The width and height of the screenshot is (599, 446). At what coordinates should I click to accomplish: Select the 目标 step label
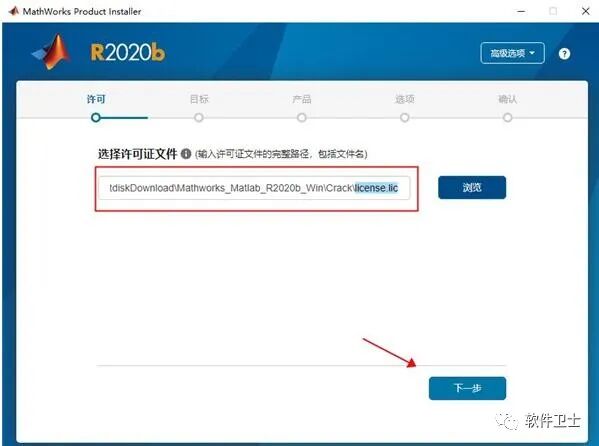(199, 99)
